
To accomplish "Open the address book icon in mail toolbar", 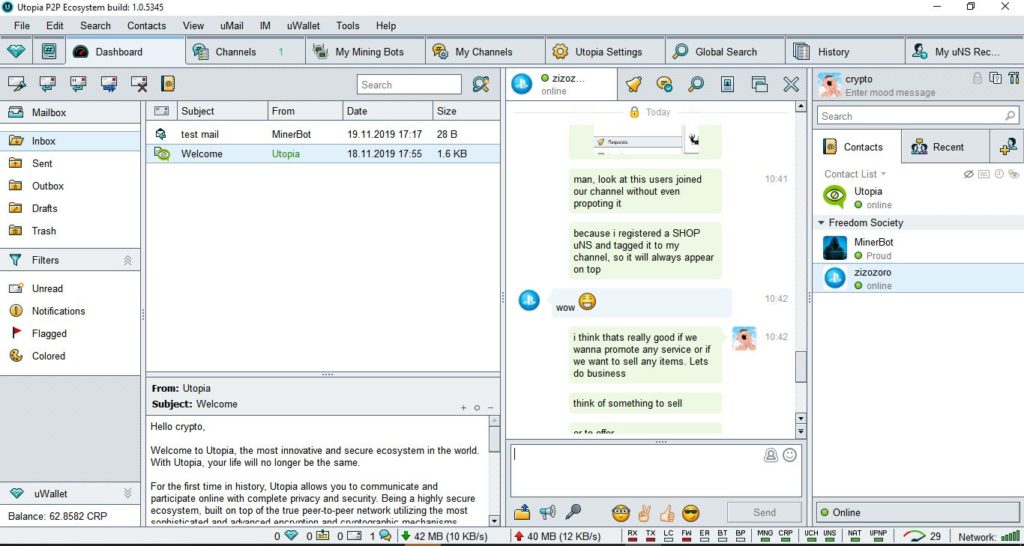I will pos(168,84).
